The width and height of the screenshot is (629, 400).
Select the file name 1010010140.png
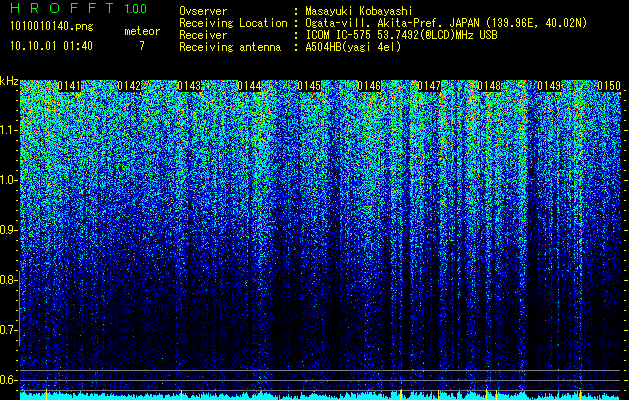click(x=52, y=27)
